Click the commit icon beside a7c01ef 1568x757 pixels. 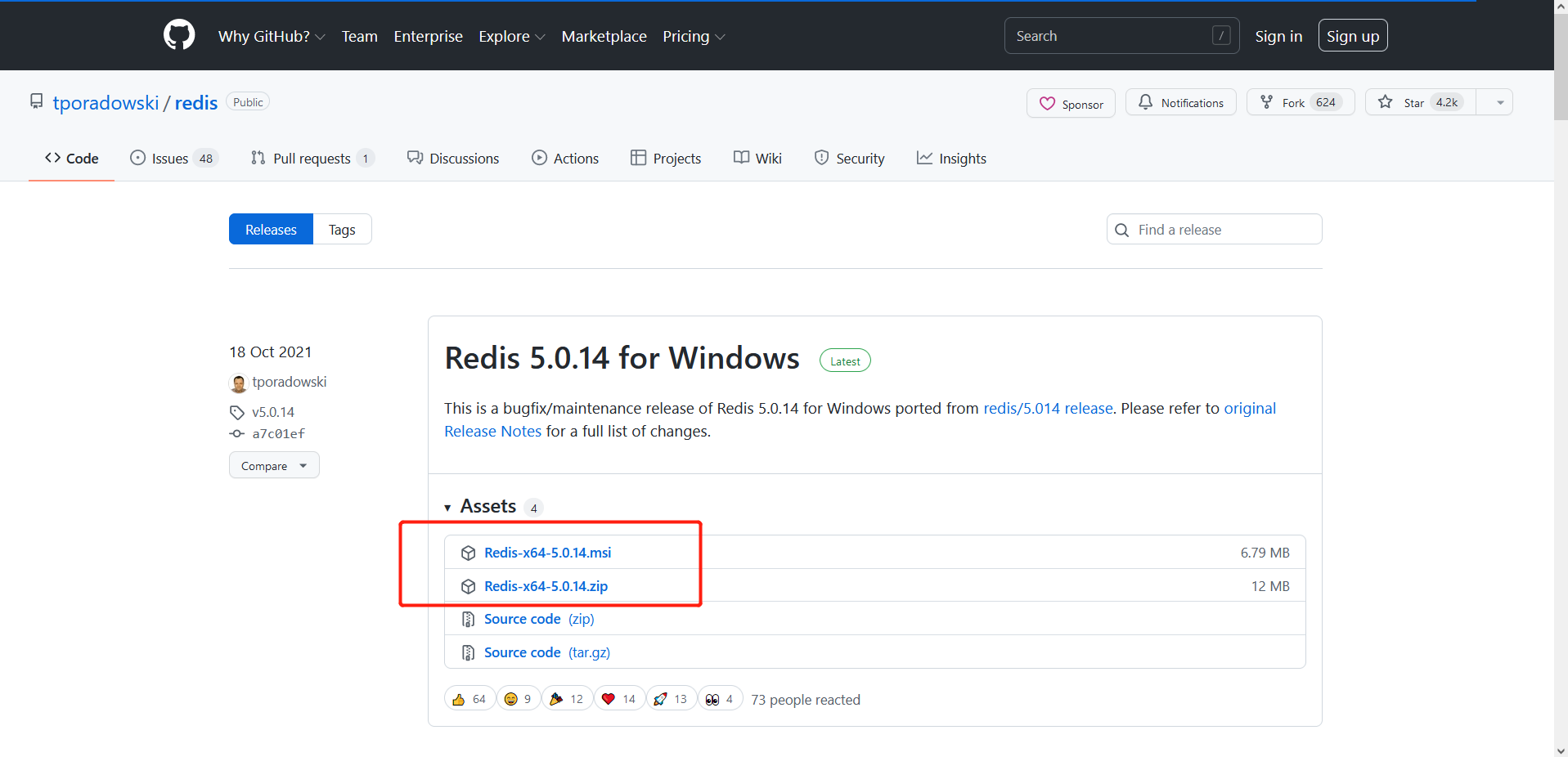[x=236, y=433]
